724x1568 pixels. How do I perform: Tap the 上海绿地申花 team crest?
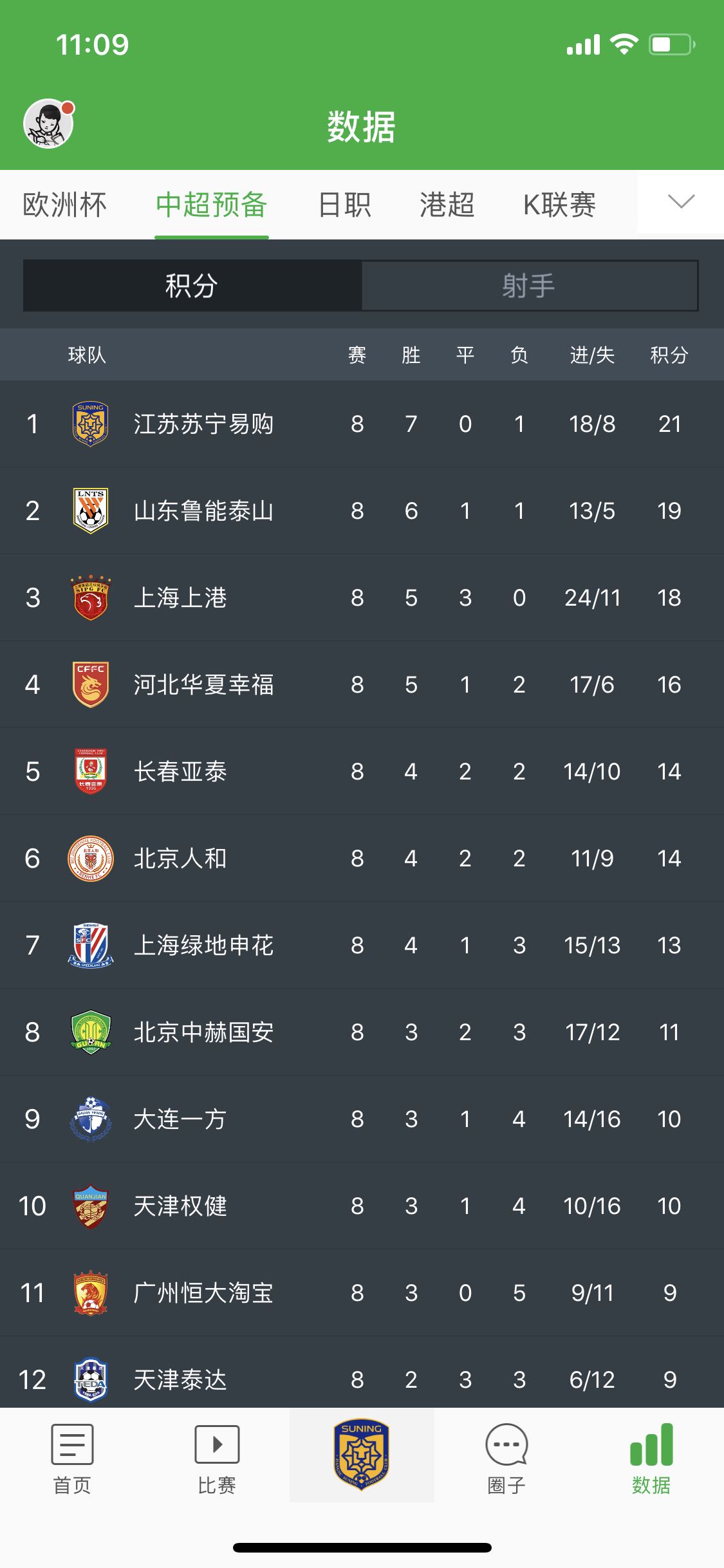click(91, 945)
